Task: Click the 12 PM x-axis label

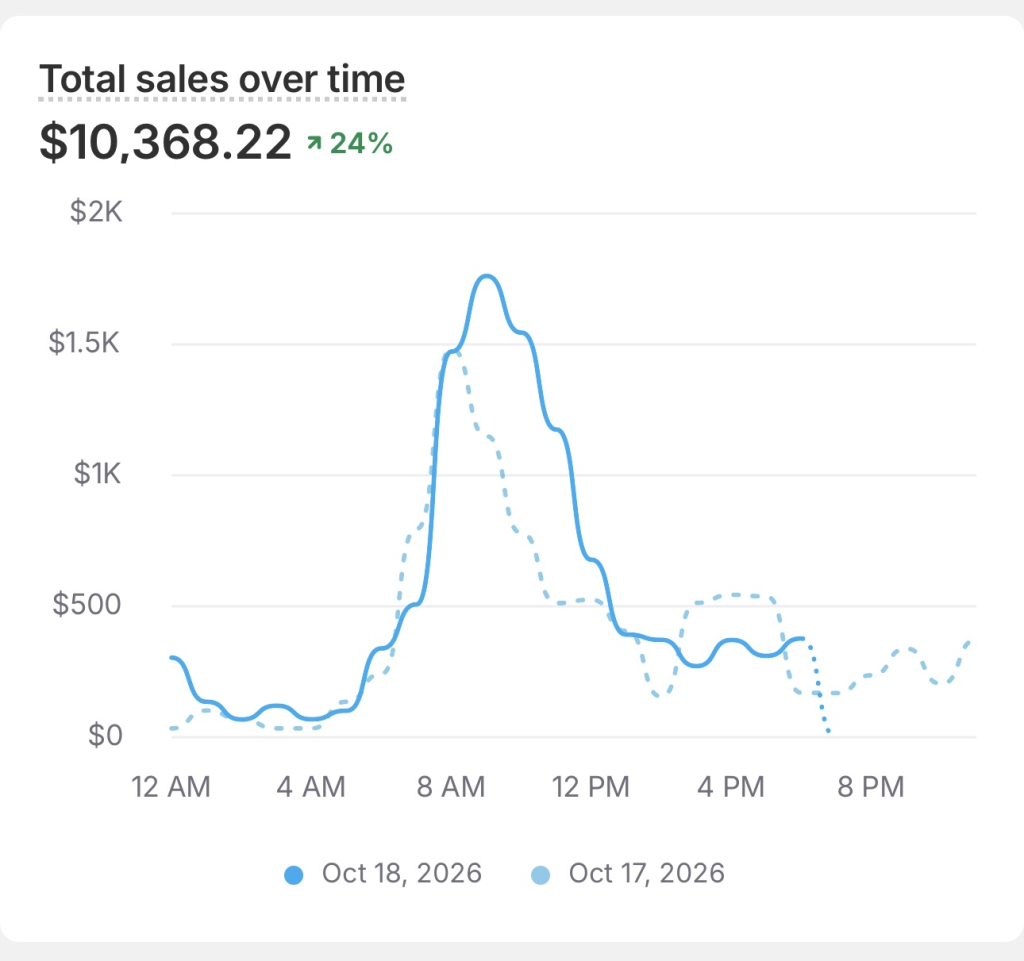Action: [x=591, y=787]
